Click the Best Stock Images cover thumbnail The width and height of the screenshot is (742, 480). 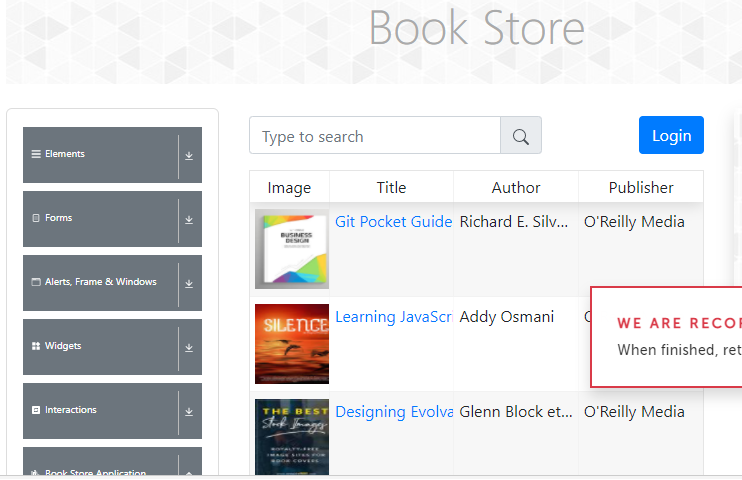292,437
